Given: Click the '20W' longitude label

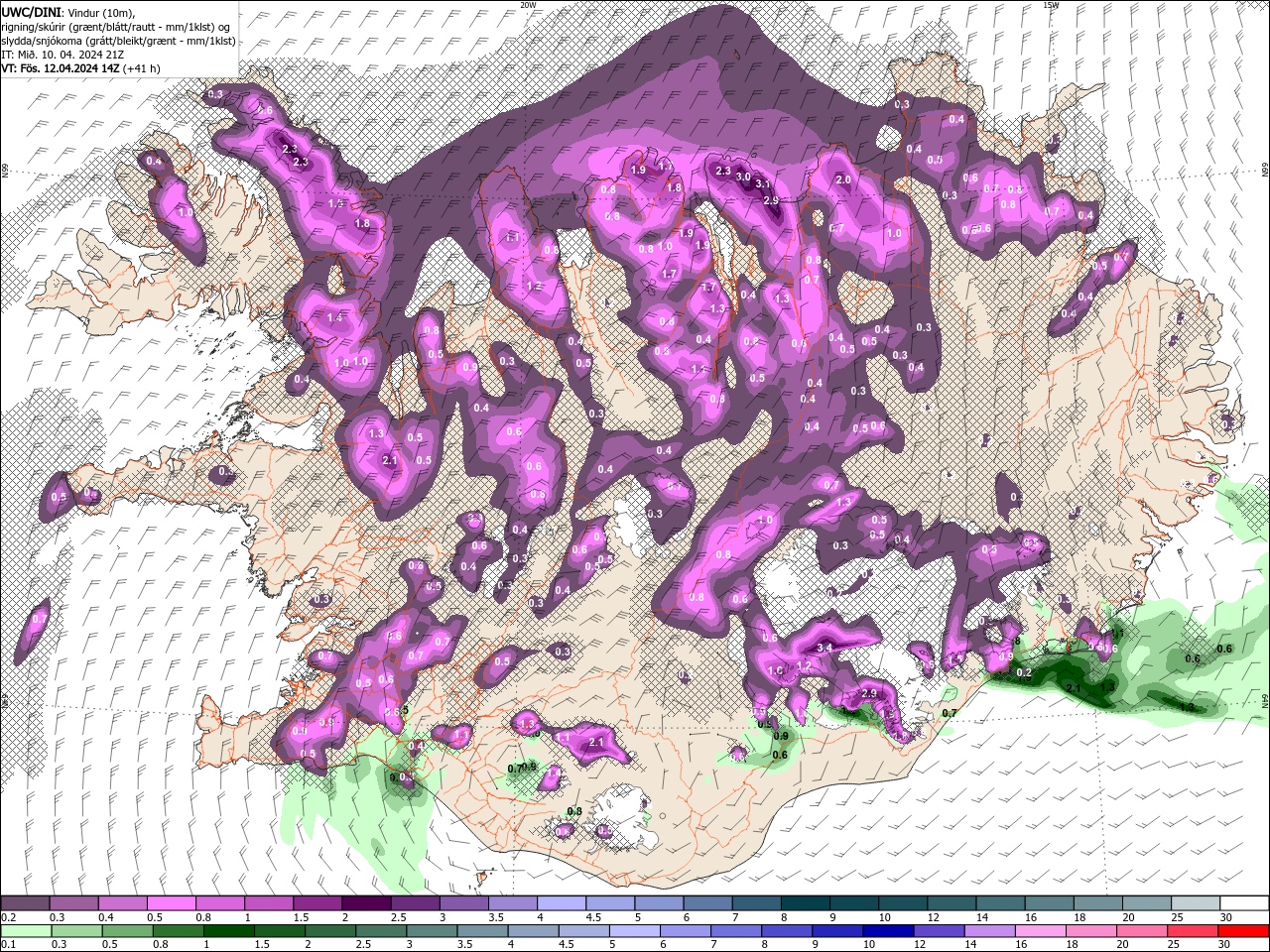Looking at the screenshot, I should coord(528,5).
